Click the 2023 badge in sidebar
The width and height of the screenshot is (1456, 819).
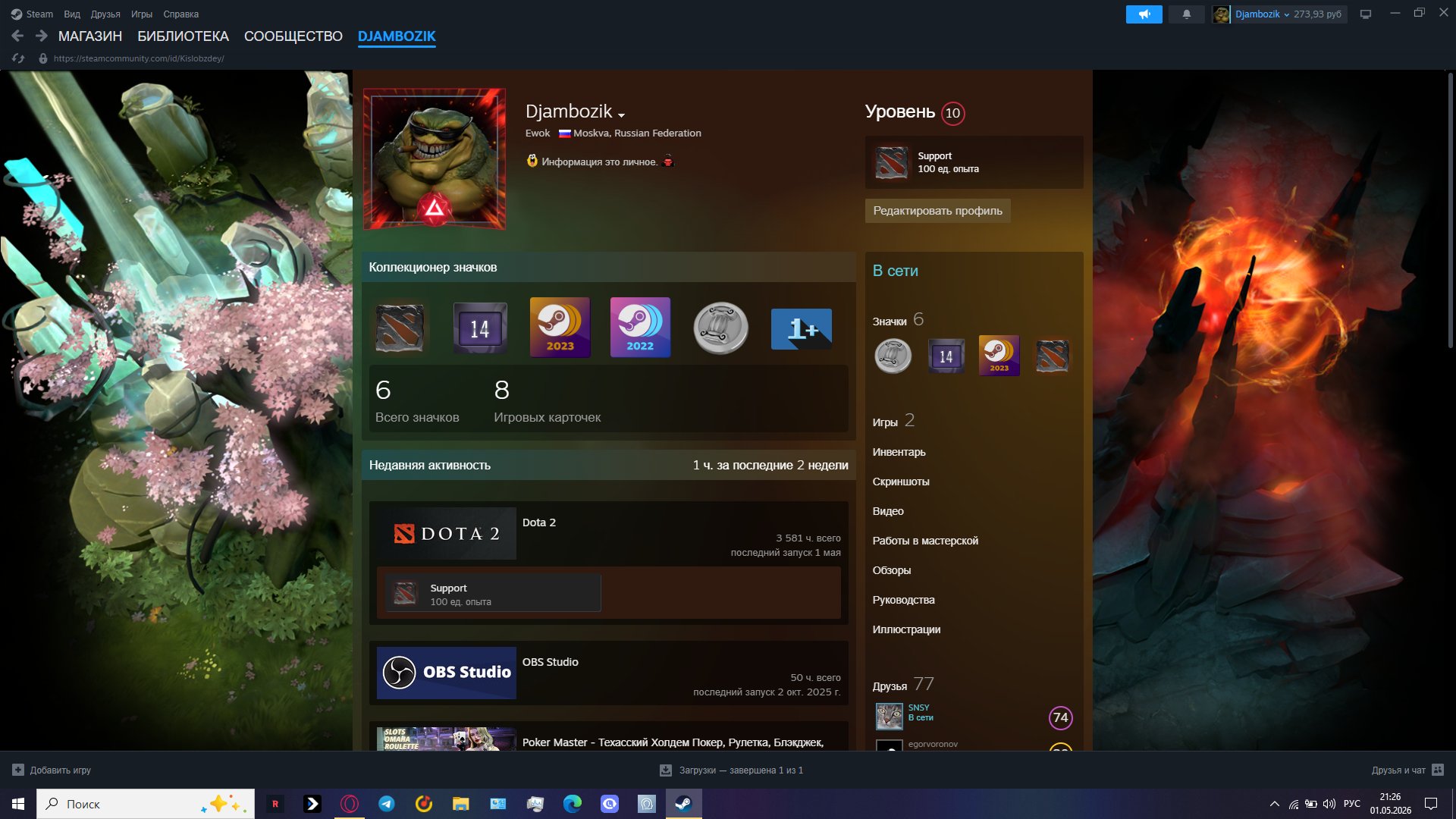(x=999, y=356)
